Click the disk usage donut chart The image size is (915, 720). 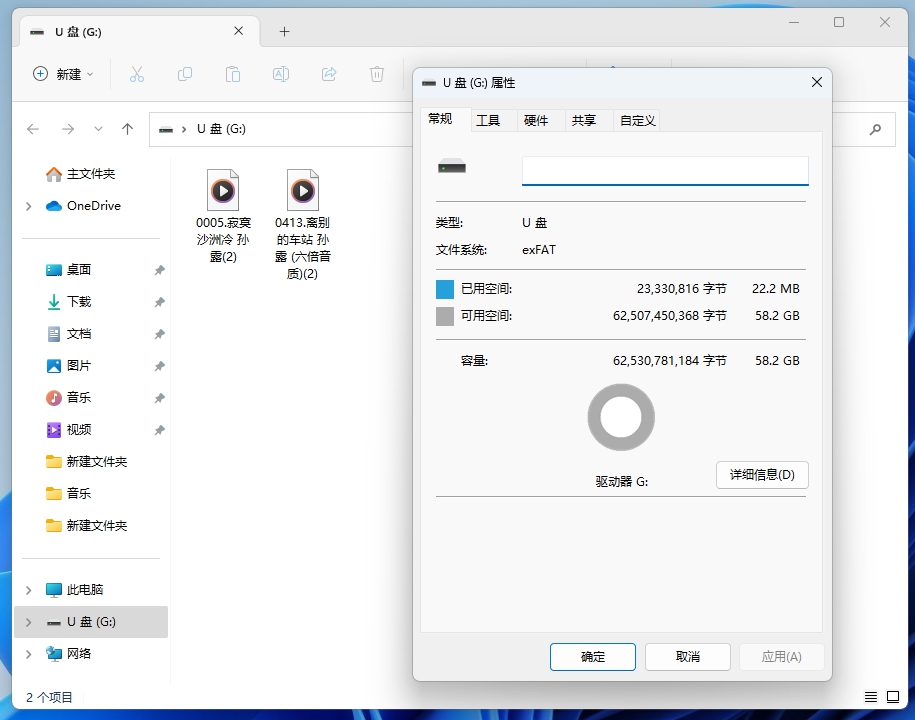(621, 417)
